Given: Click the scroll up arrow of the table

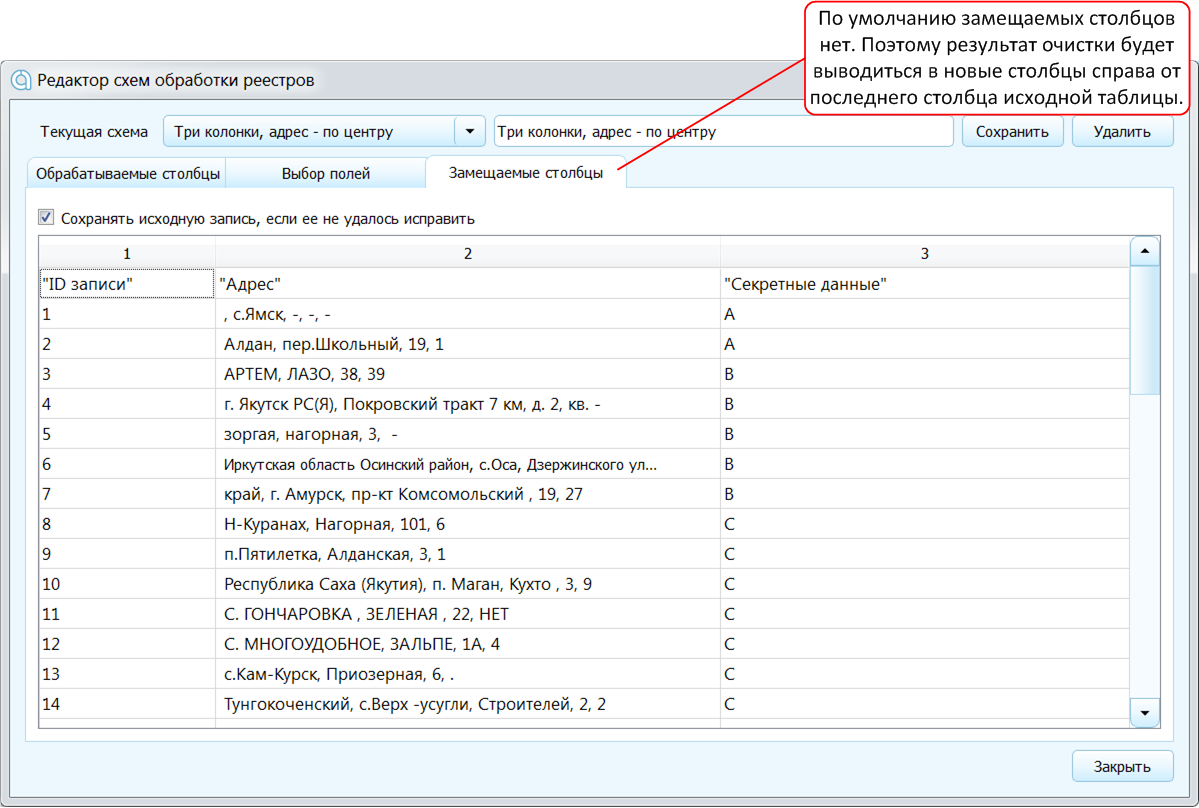Looking at the screenshot, I should (1145, 251).
